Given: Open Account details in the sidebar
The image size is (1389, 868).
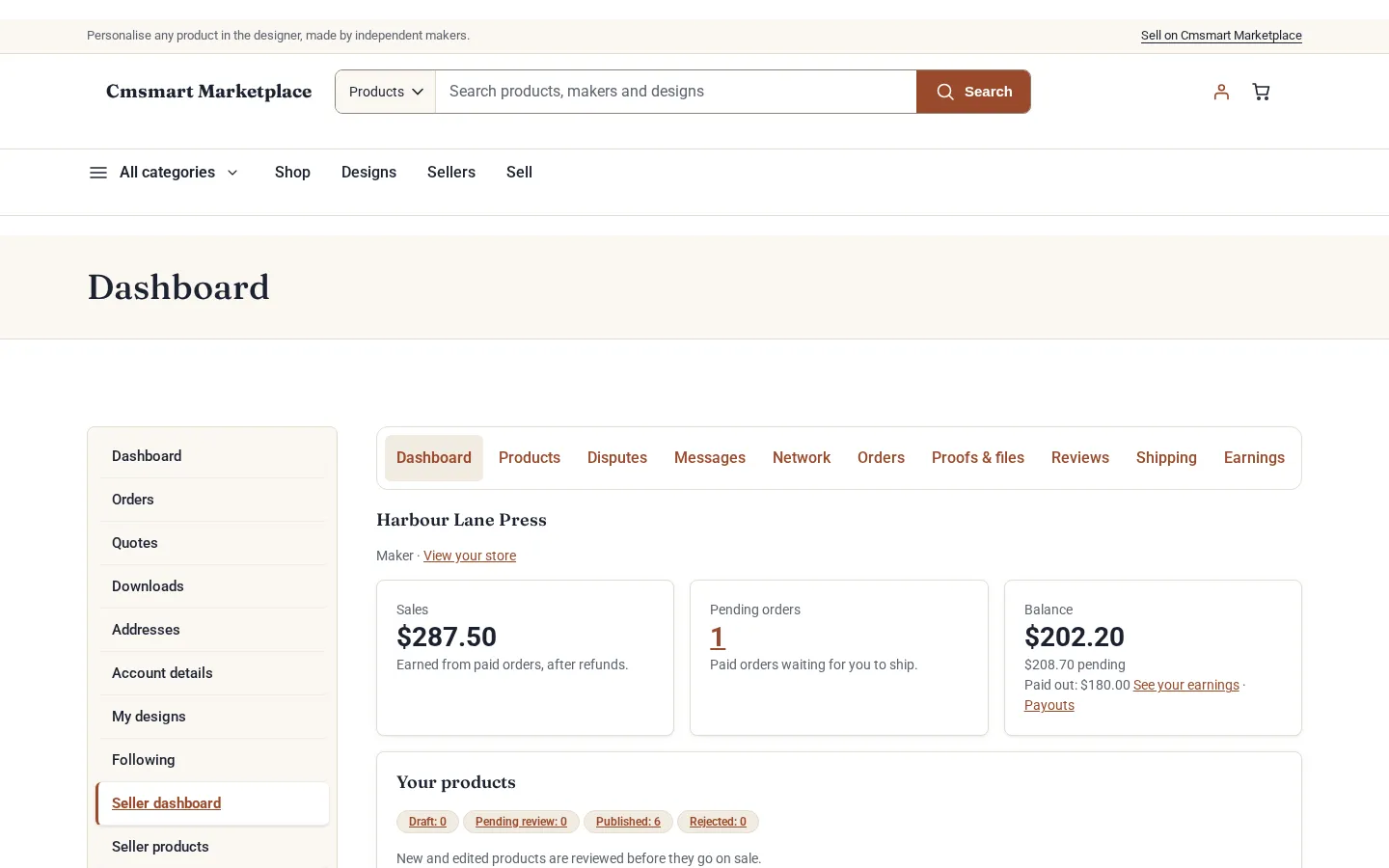Looking at the screenshot, I should click(212, 673).
